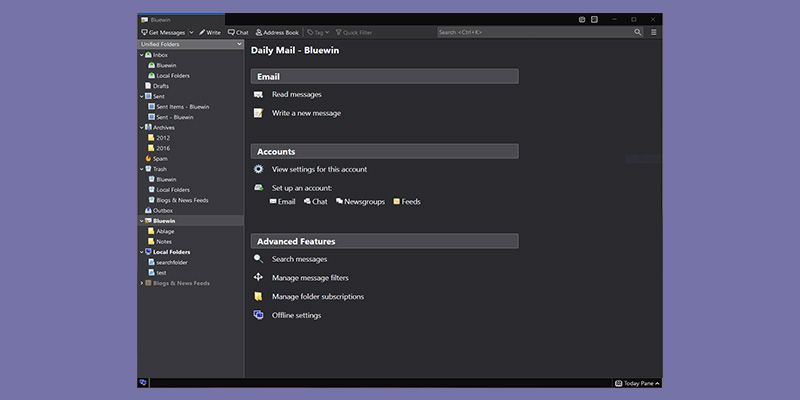Toggle the Today Pane button

(637, 383)
